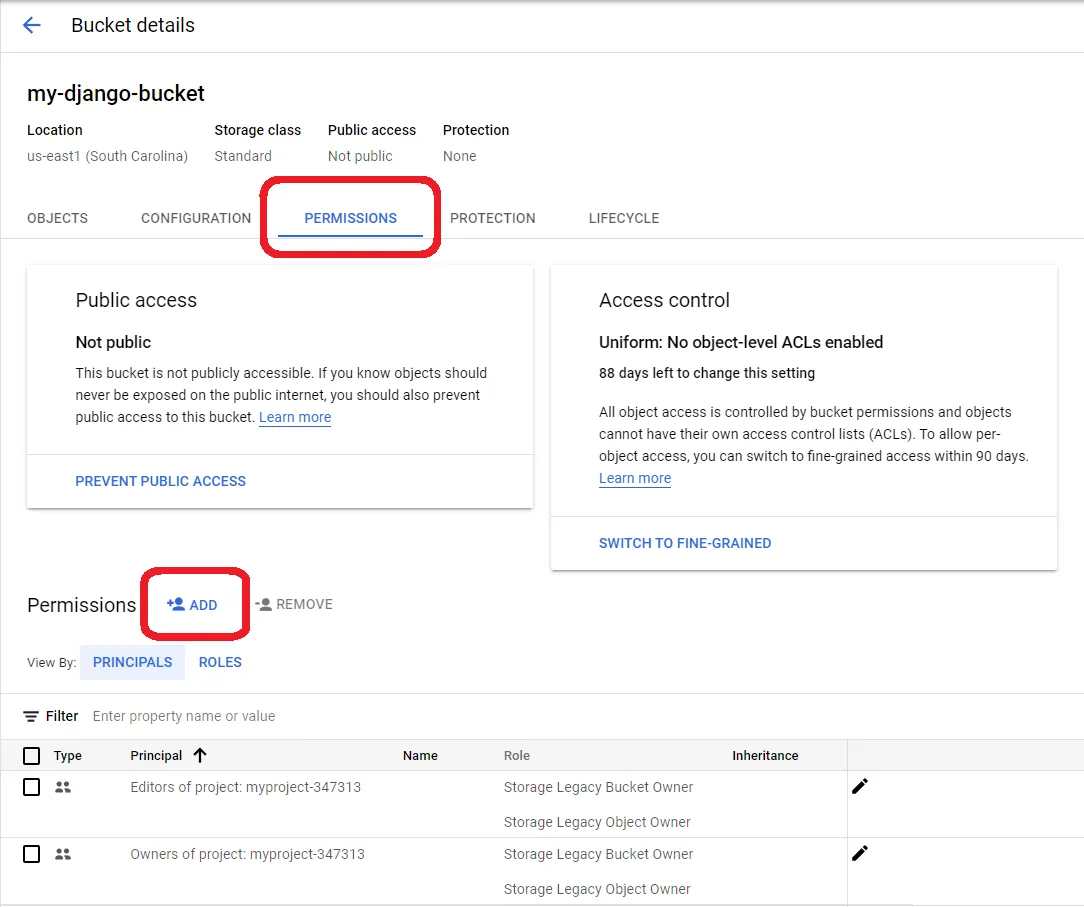Edit Owners of project permissions pencil
This screenshot has width=1084, height=907.
click(x=859, y=853)
